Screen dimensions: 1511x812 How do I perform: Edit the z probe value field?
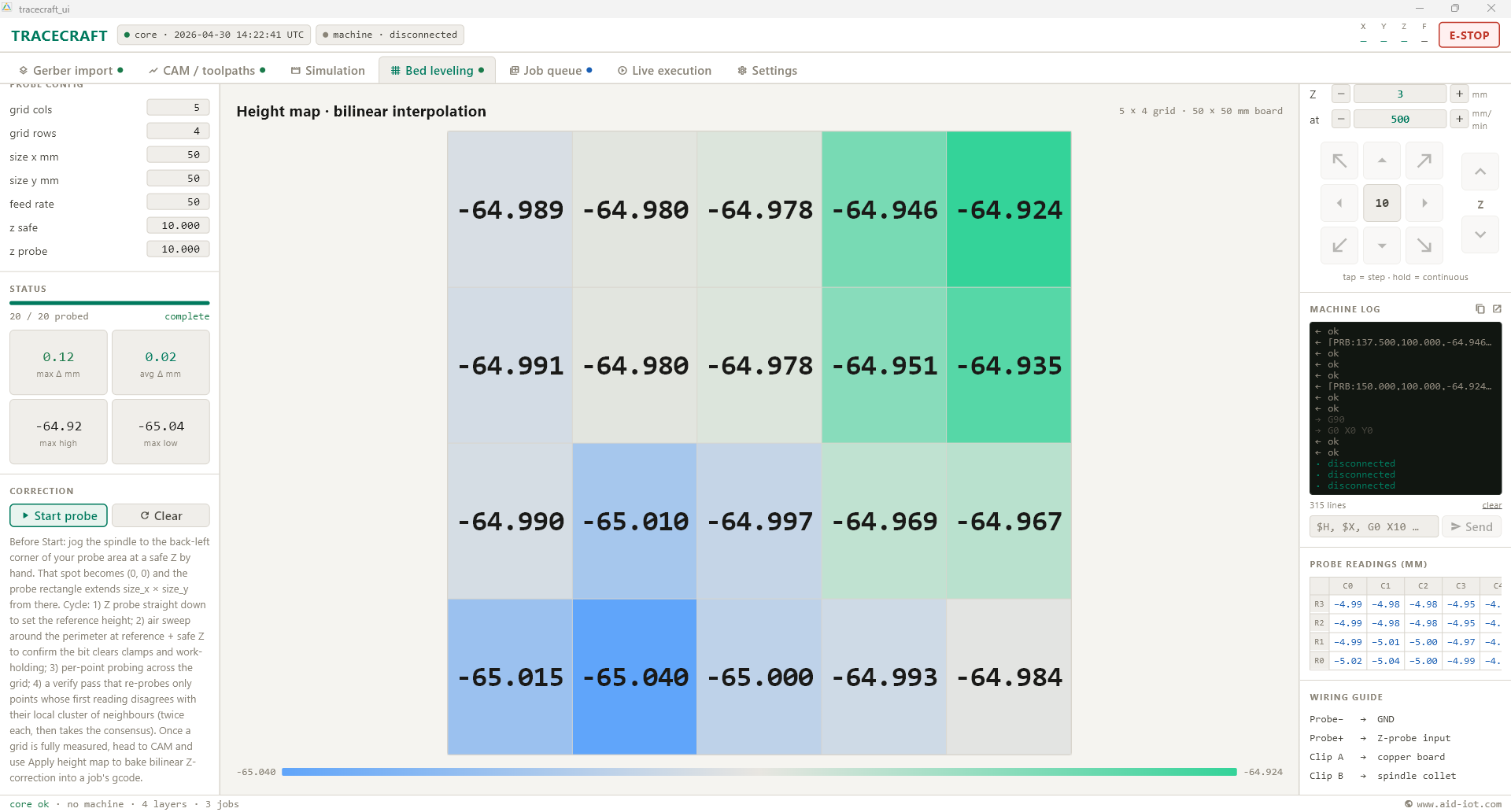[178, 249]
